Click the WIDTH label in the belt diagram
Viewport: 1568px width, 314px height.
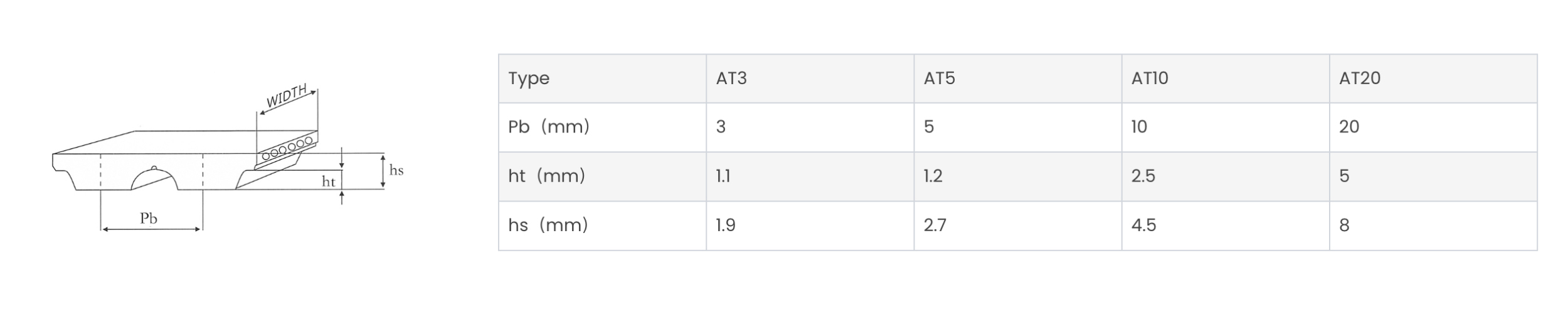pyautogui.click(x=287, y=97)
